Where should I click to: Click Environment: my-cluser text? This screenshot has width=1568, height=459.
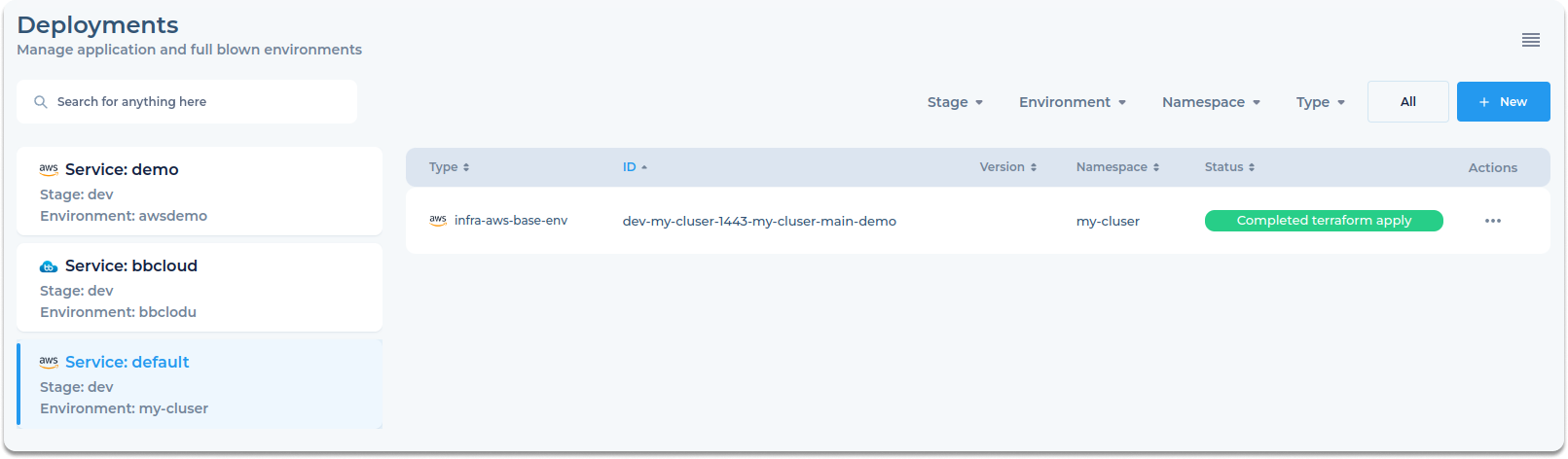pos(124,408)
